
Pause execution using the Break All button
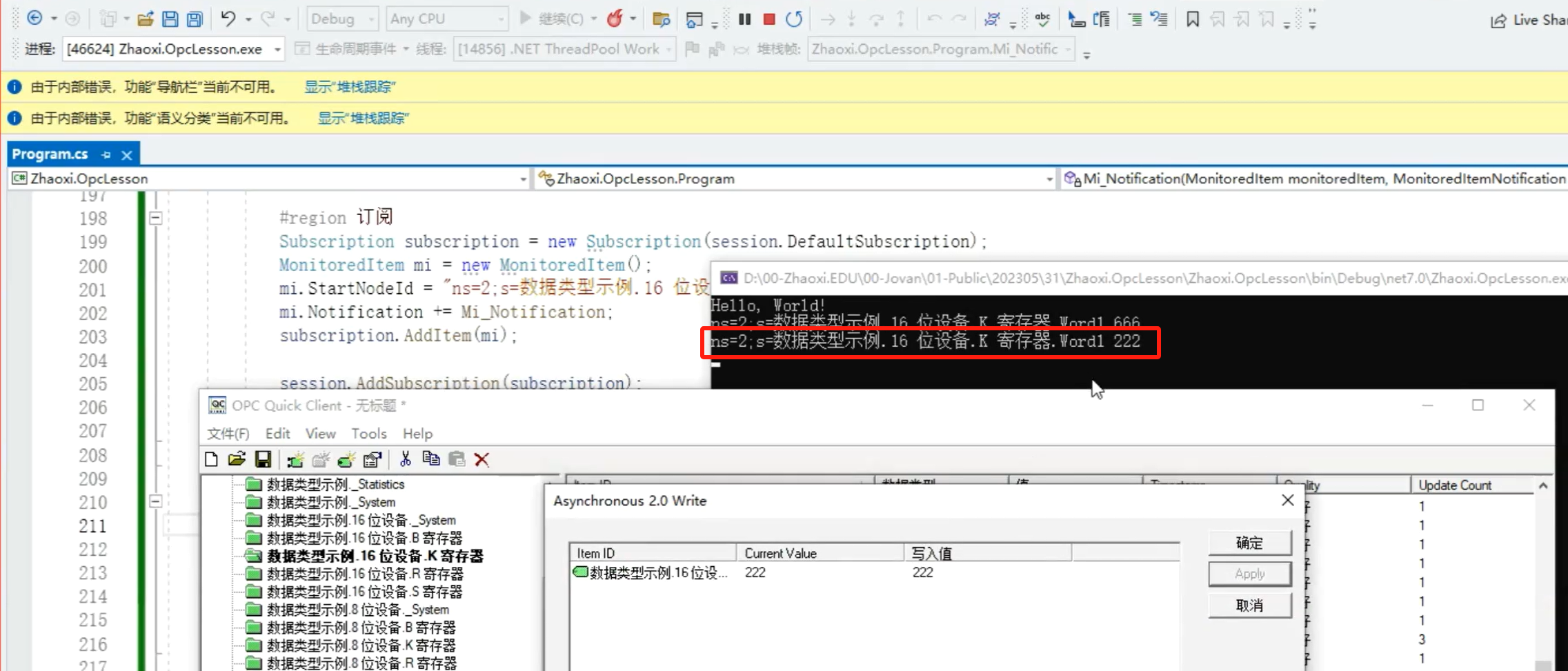click(744, 19)
